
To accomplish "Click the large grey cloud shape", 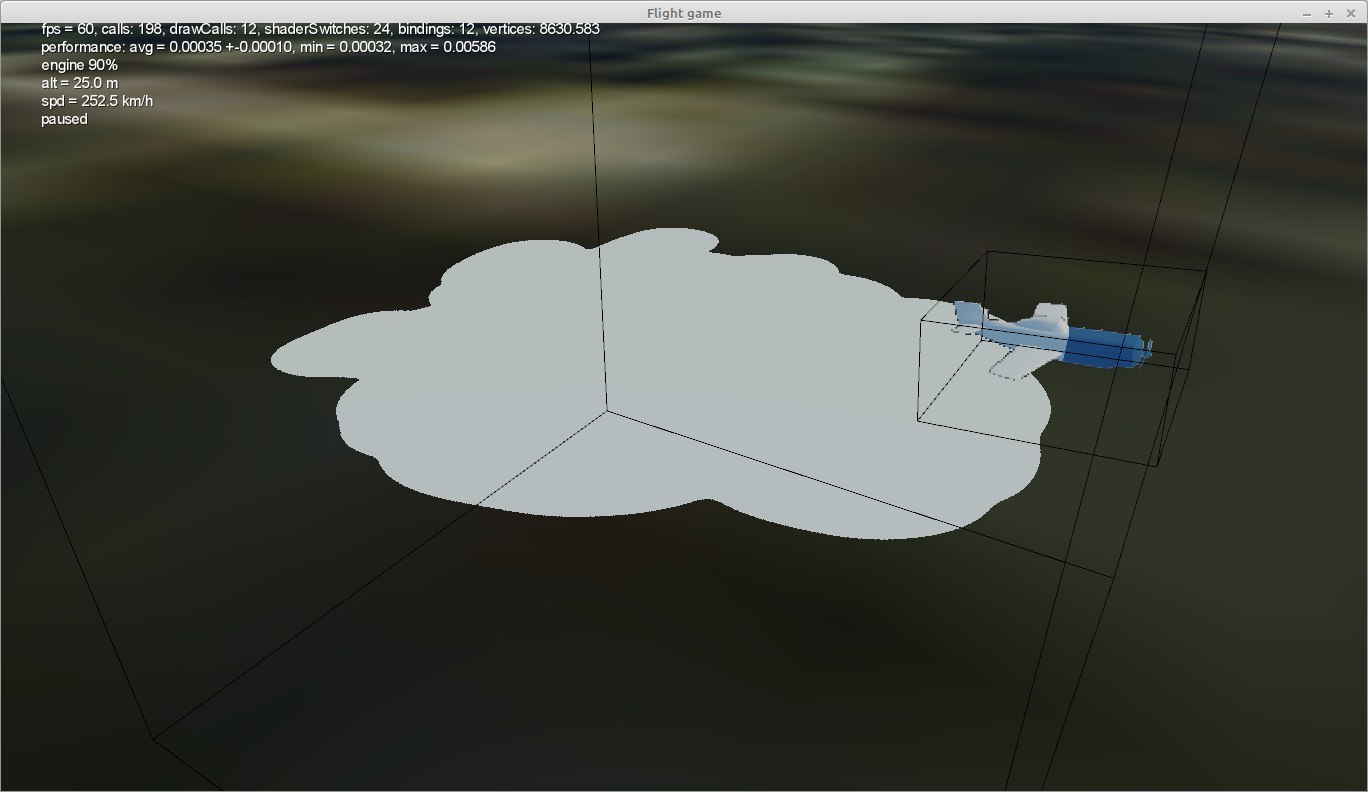I will [660, 385].
